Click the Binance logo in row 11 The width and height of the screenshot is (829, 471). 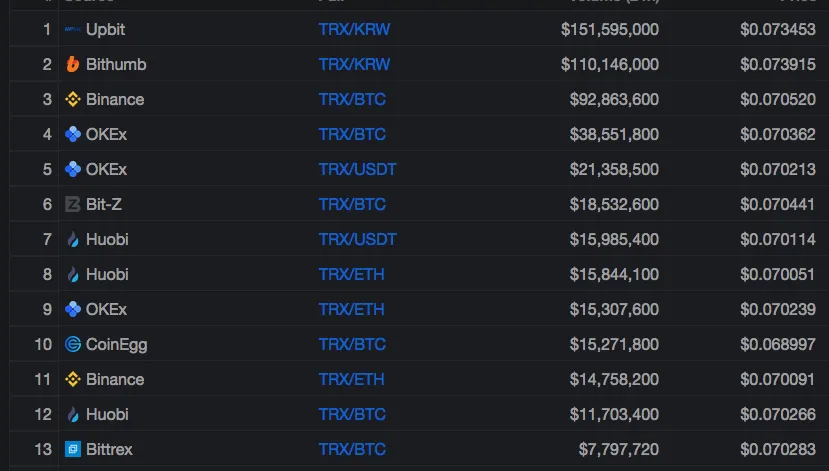point(72,379)
